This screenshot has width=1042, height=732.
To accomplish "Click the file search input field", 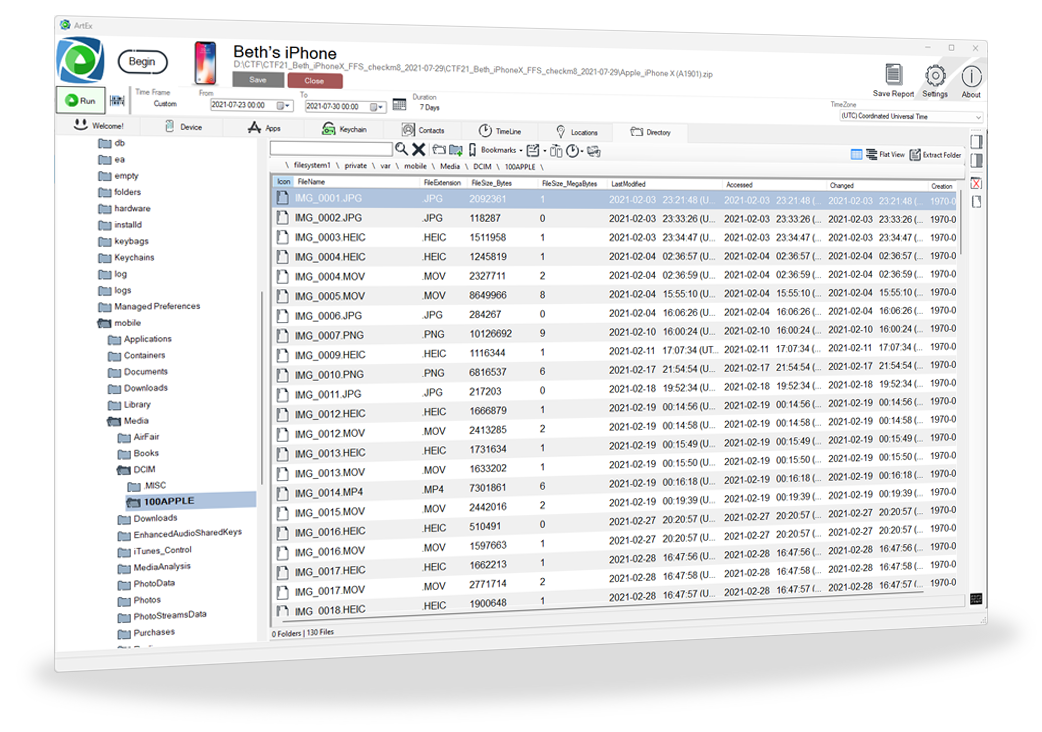I will (330, 148).
